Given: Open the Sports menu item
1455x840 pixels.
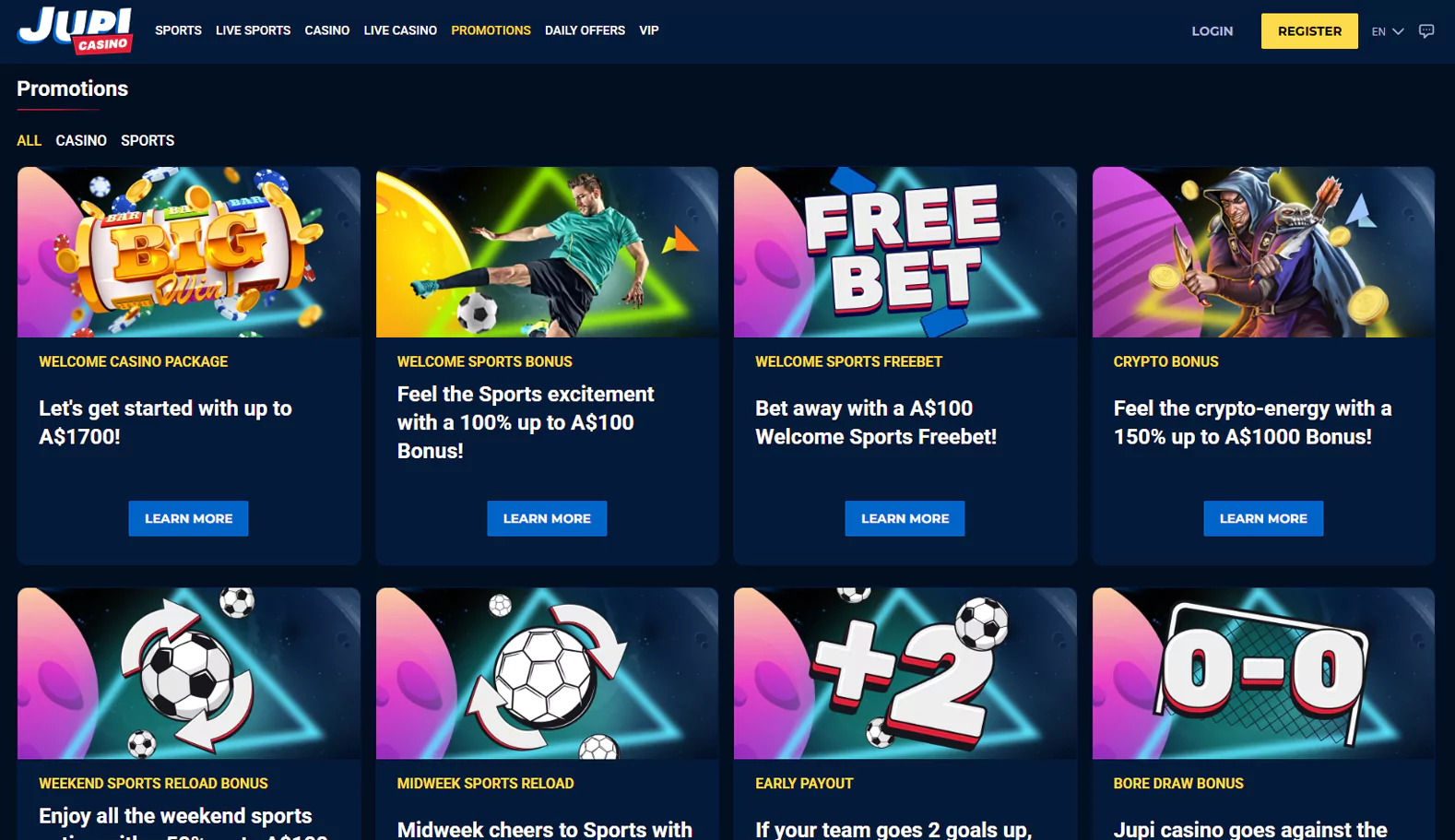Looking at the screenshot, I should click(x=178, y=30).
